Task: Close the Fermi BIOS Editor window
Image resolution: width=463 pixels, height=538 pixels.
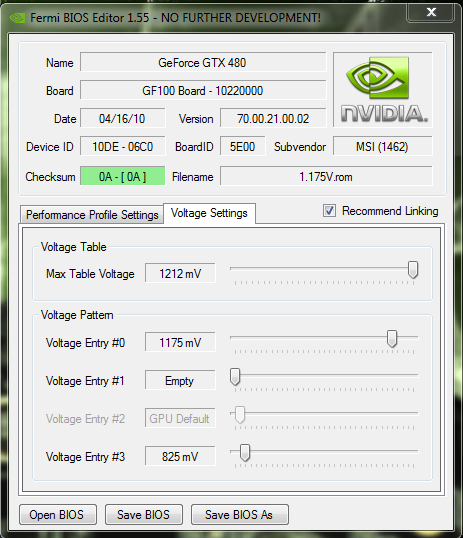Action: 431,13
